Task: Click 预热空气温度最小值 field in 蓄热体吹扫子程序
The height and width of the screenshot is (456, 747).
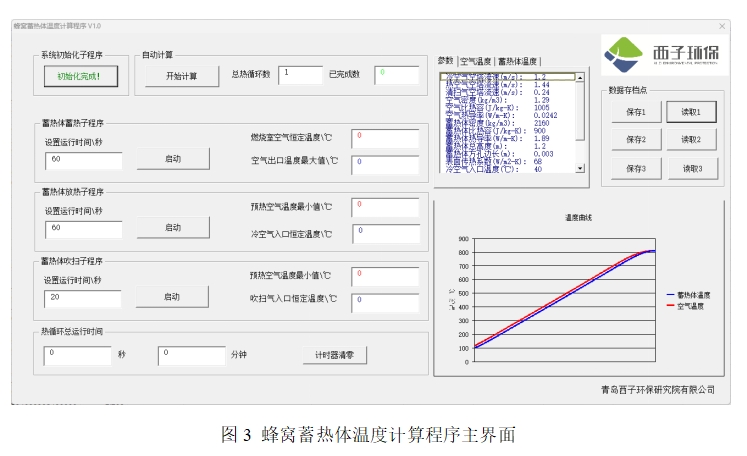Action: 385,277
